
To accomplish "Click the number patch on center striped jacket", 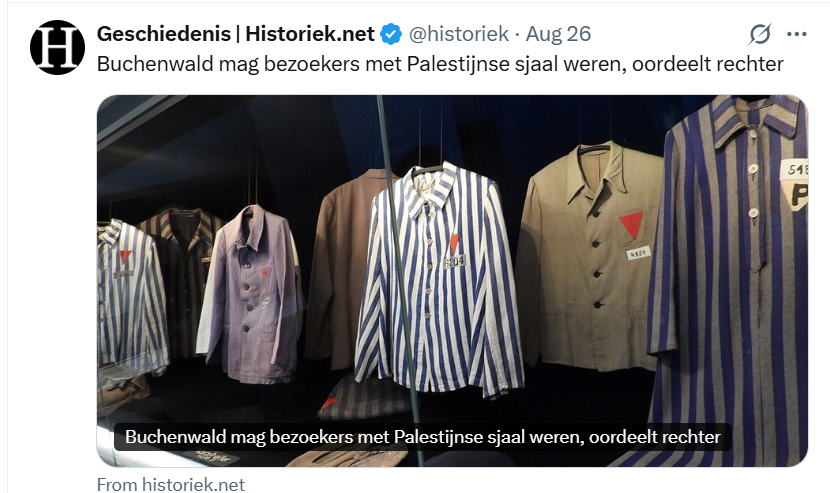I will 454,261.
